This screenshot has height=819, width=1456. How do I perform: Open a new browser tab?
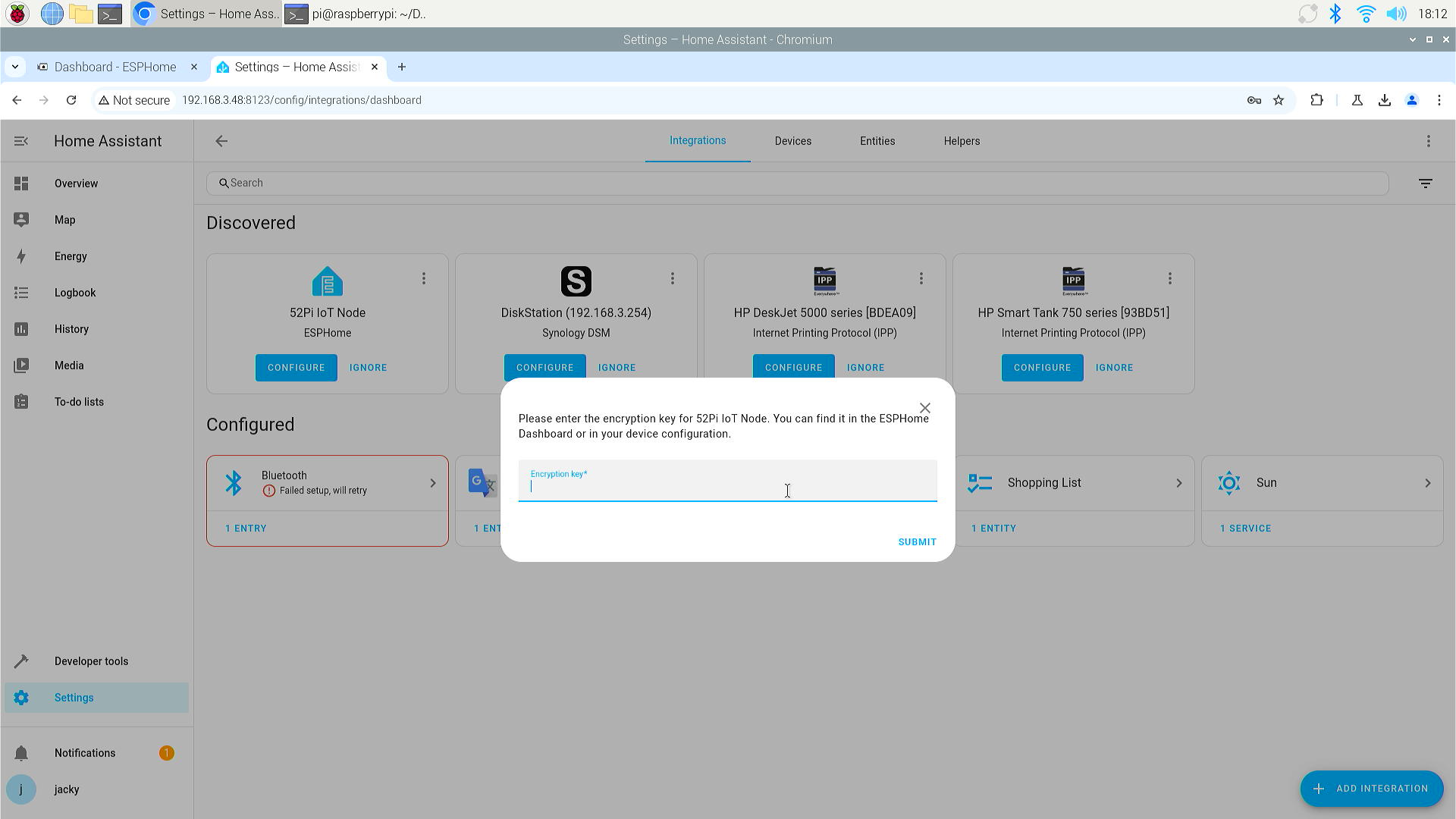click(x=402, y=67)
